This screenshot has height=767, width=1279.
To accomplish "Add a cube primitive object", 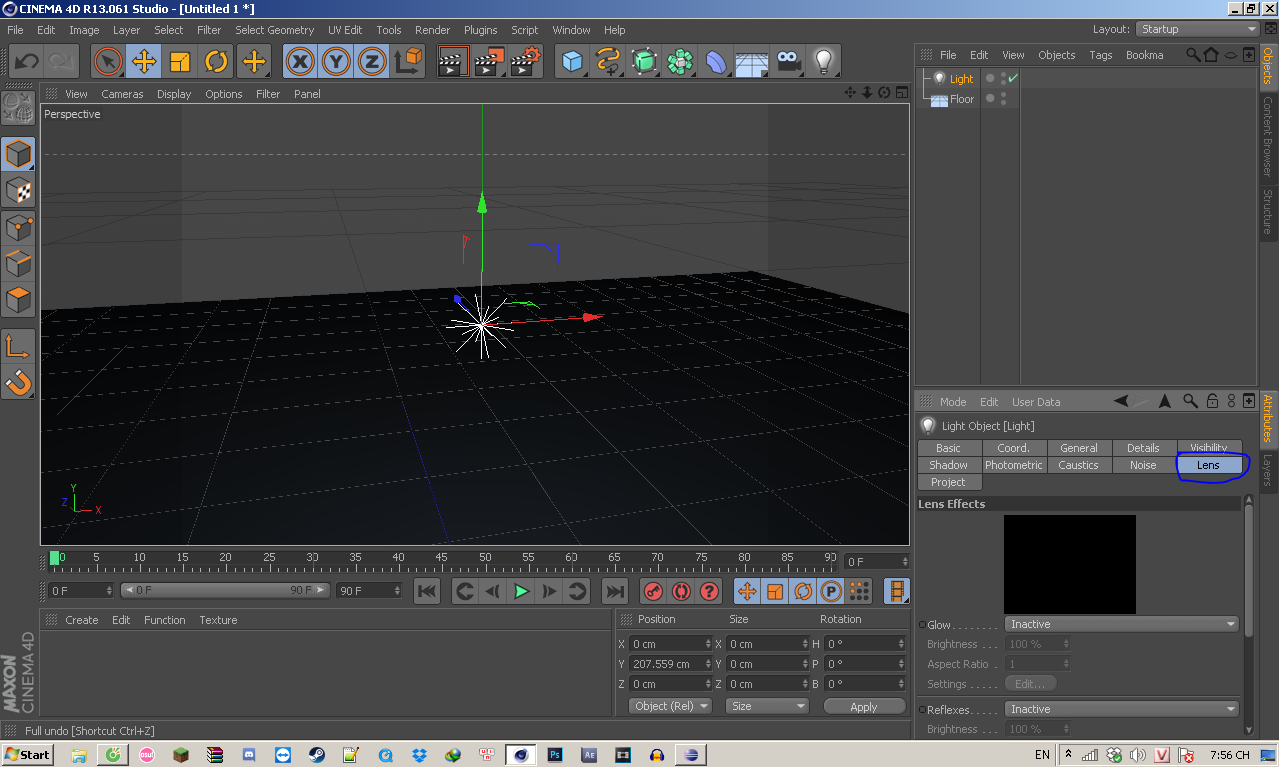I will click(572, 62).
